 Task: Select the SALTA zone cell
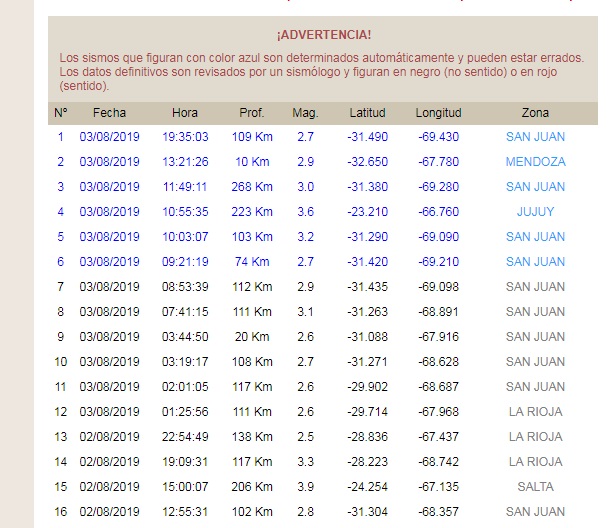point(535,487)
